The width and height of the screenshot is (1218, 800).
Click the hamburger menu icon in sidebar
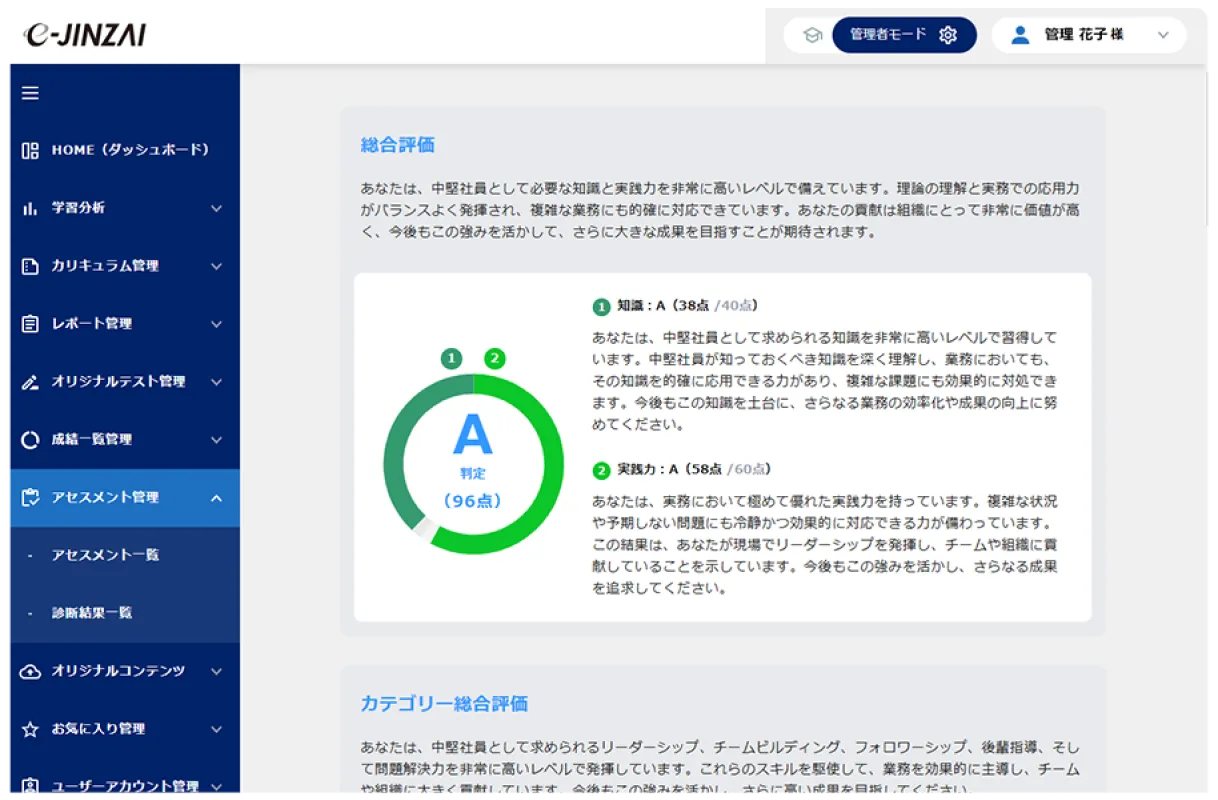(30, 93)
